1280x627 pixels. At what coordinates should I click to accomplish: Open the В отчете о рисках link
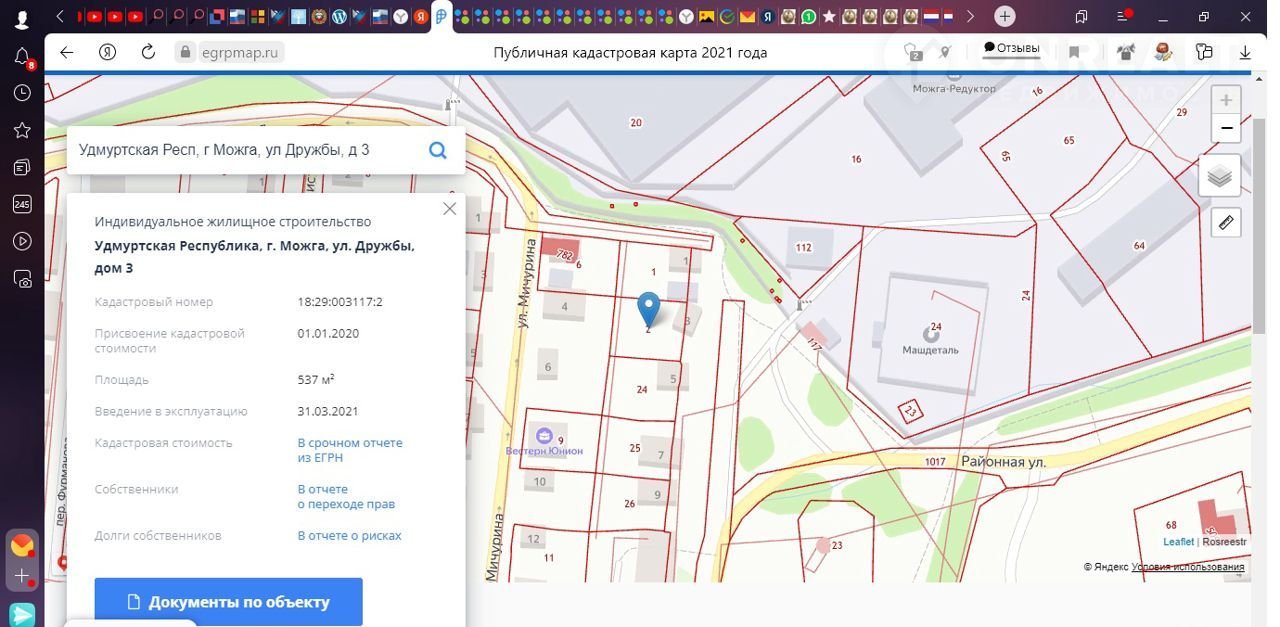349,536
